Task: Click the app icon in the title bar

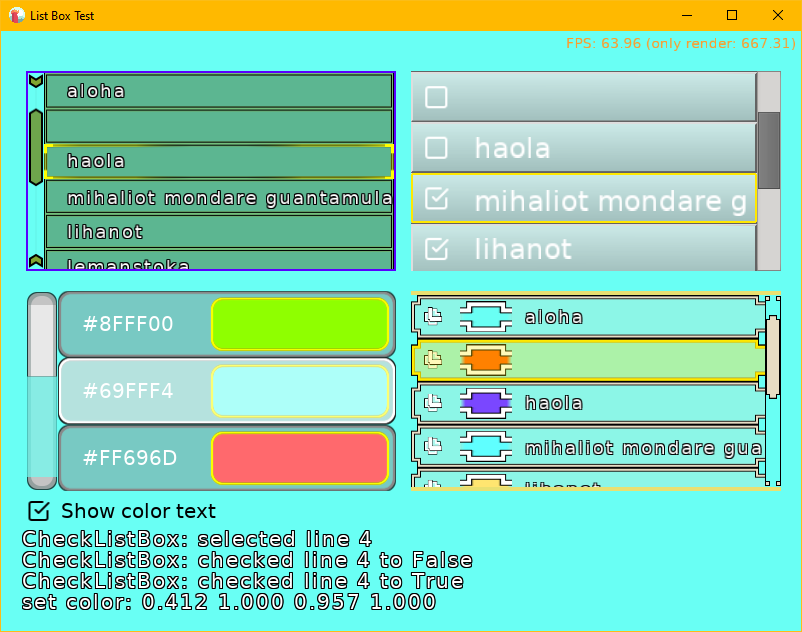Action: (x=17, y=15)
